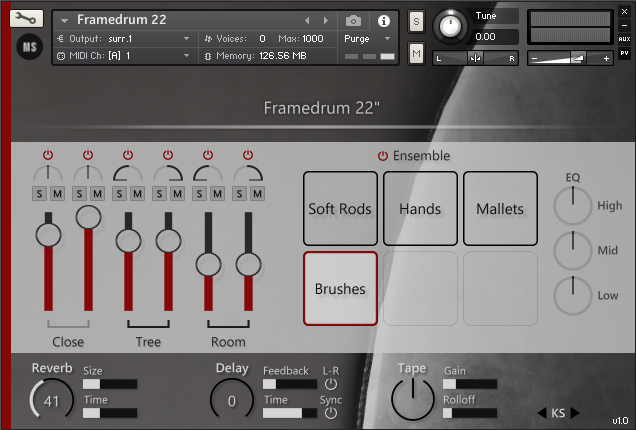Click the EQ High knob

(572, 206)
